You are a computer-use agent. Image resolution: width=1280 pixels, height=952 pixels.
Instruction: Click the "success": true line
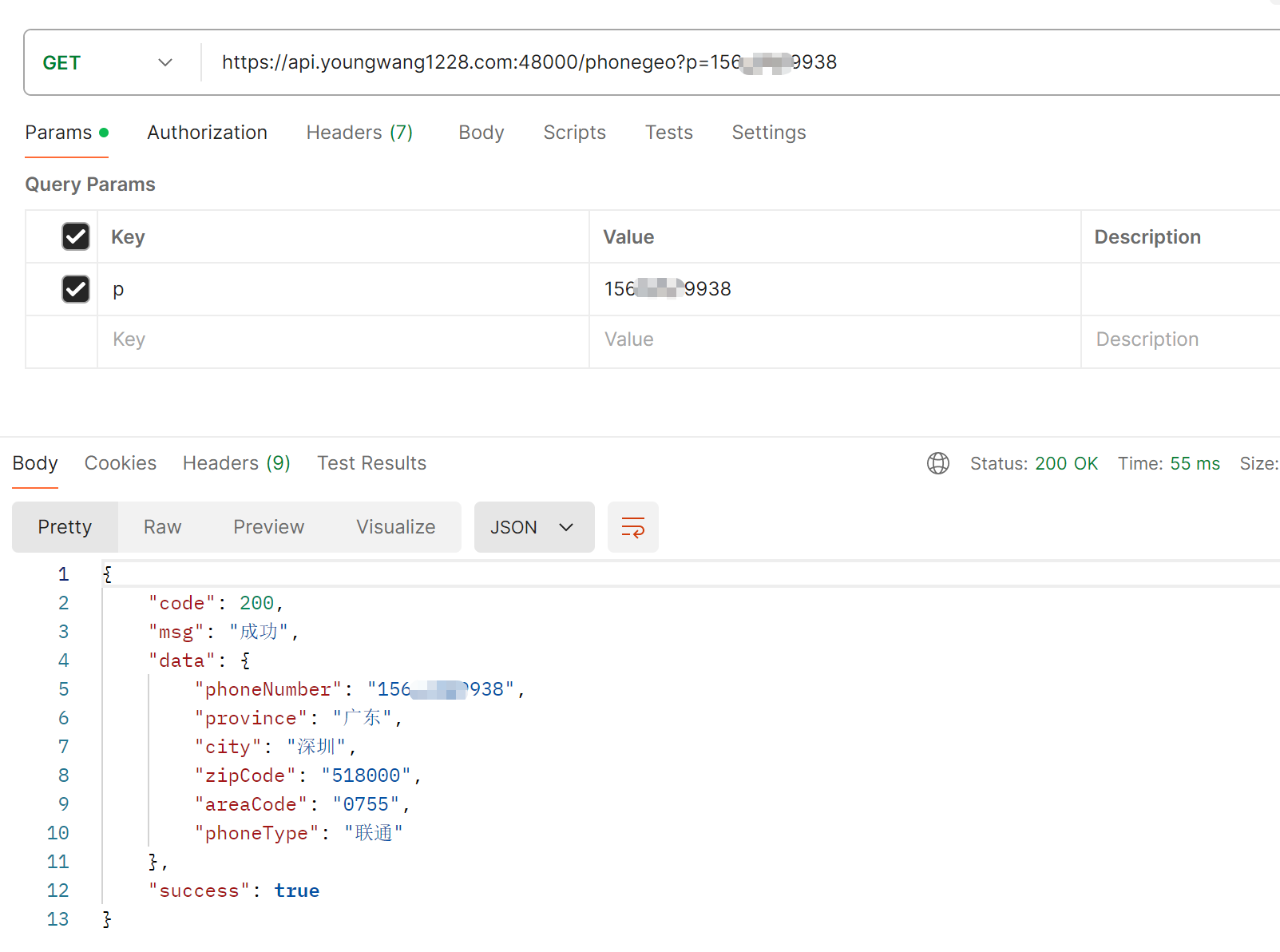click(x=234, y=891)
